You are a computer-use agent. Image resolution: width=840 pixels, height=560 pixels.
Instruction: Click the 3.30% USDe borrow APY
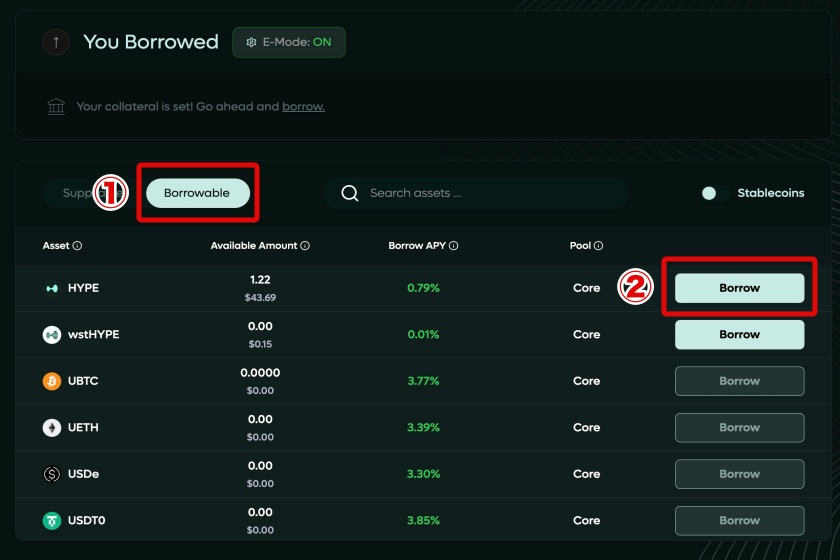(423, 474)
